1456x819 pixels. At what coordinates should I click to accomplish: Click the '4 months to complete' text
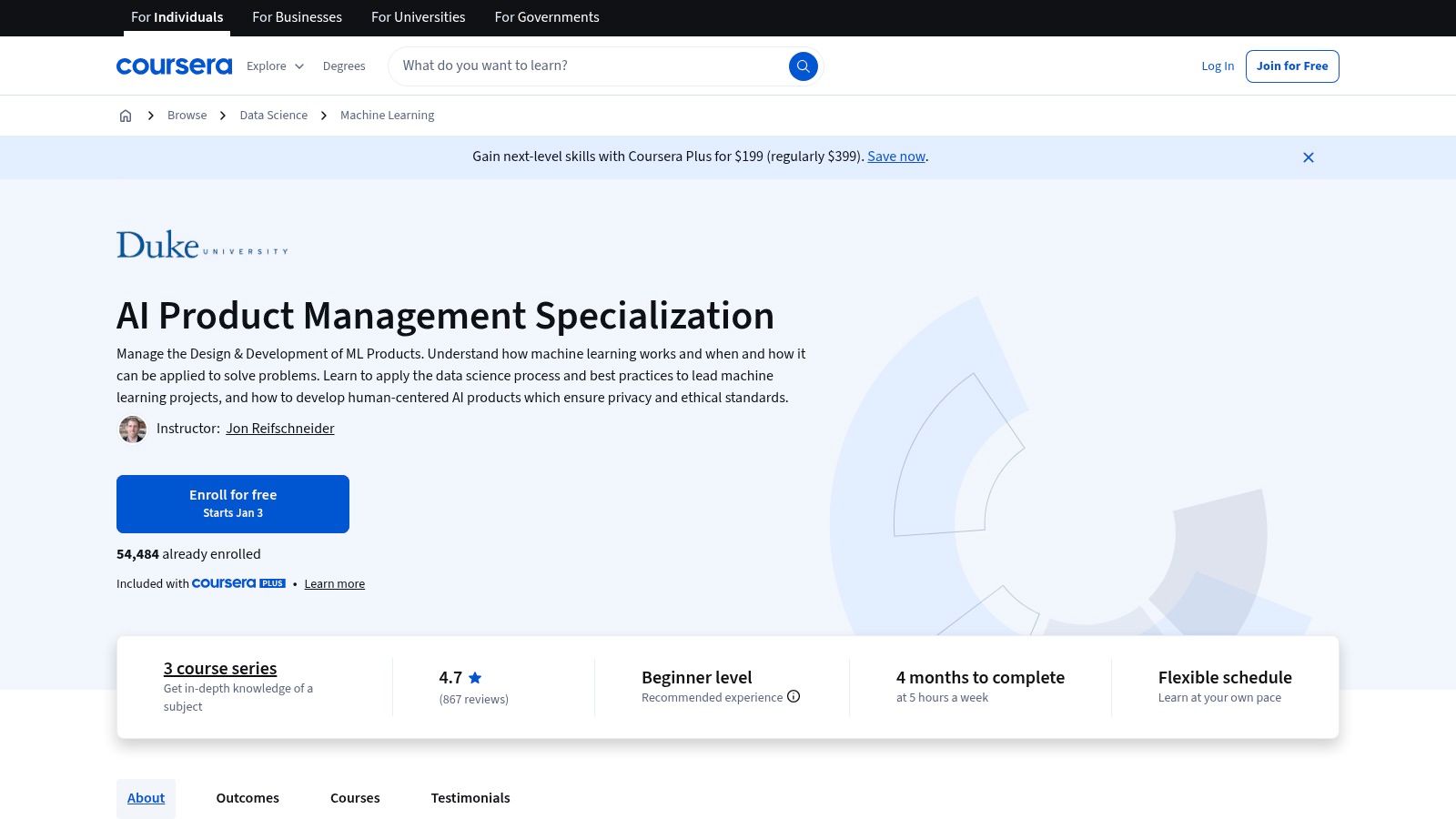(x=980, y=677)
